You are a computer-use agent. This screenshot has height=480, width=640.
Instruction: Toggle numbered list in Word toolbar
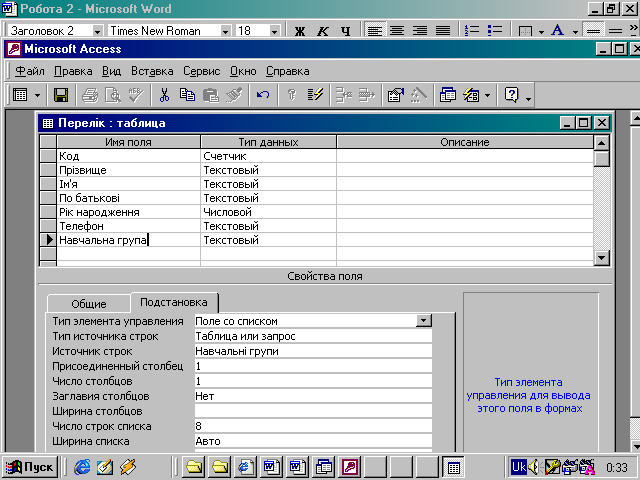[x=471, y=31]
